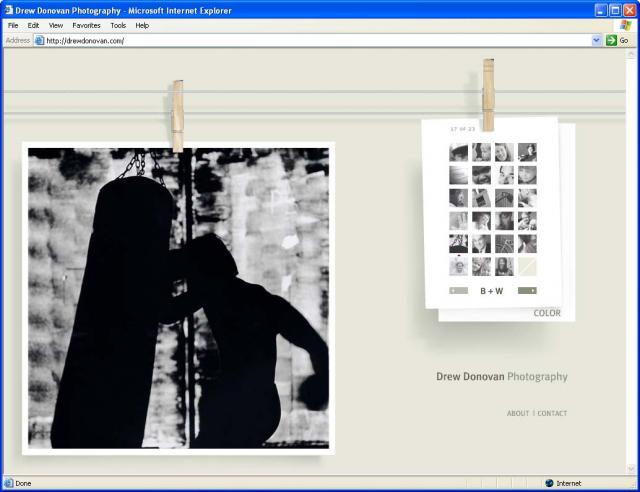The image size is (640, 492).
Task: Open the File menu
Action: pyautogui.click(x=13, y=25)
